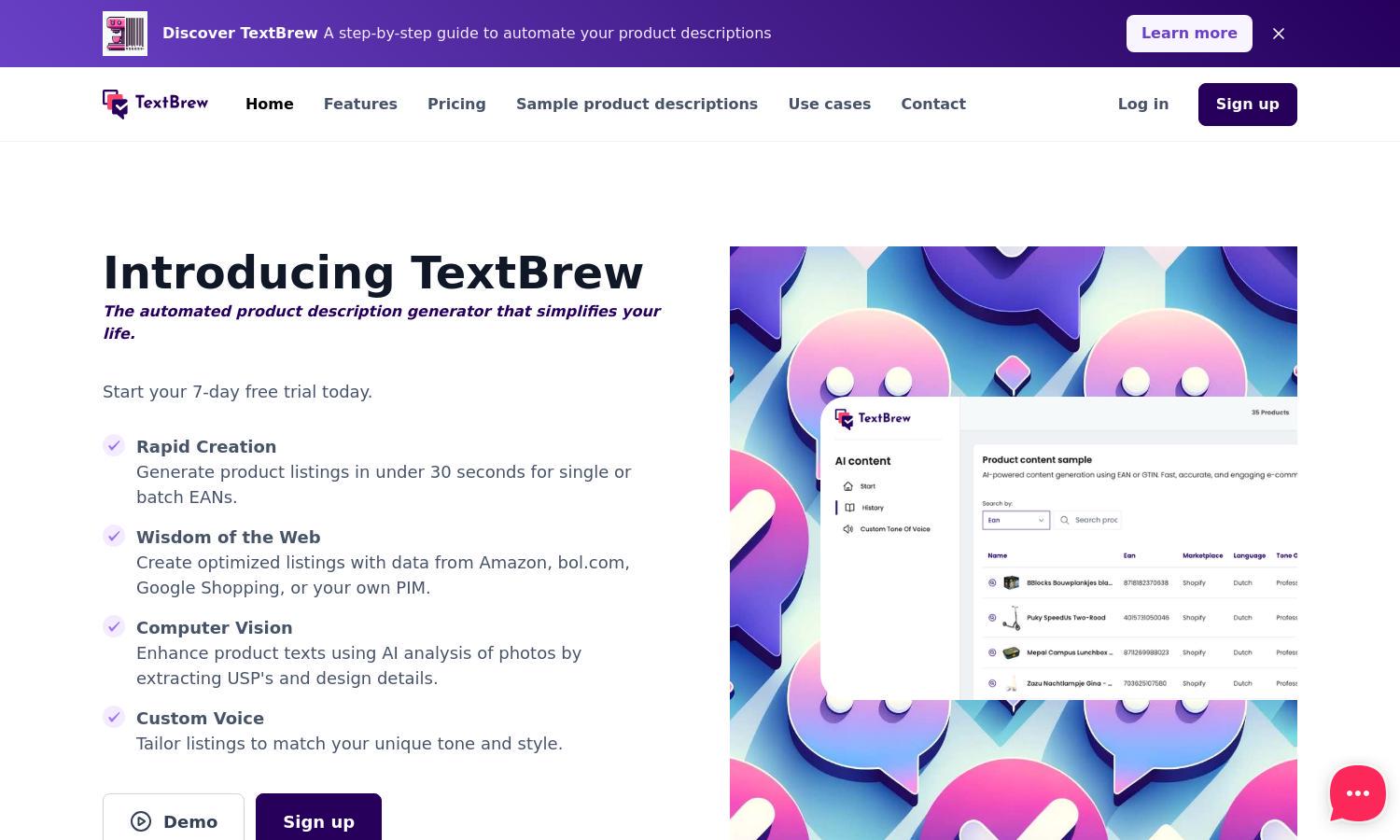This screenshot has width=1400, height=840.
Task: Click the Wisdom of the Web checkmark icon
Action: click(114, 536)
